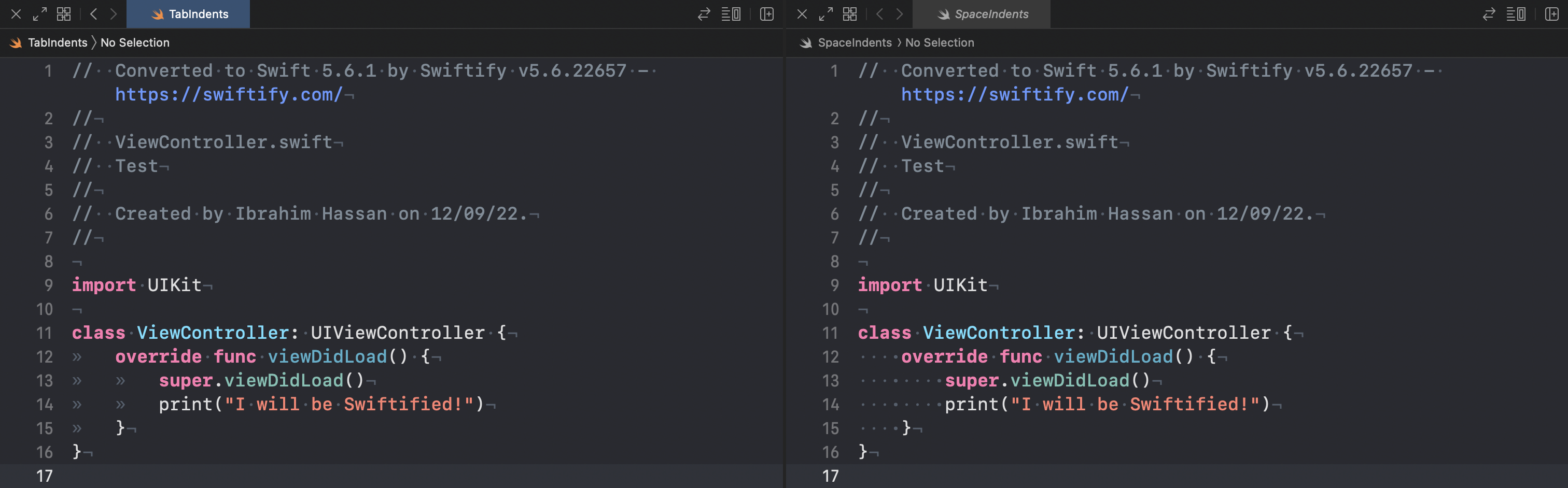Close the TabIndents editor pane

click(x=17, y=14)
